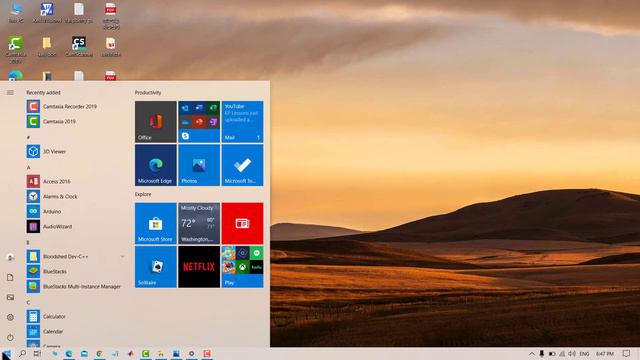
Task: Launch the Solitaire tile
Action: tap(156, 267)
